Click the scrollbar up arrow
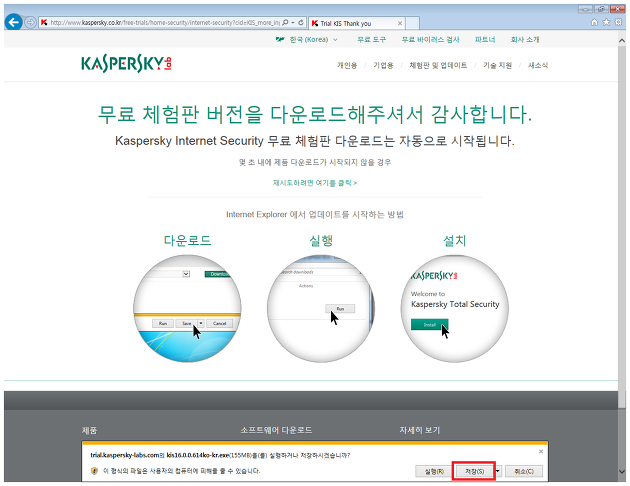This screenshot has width=630, height=486. click(622, 41)
